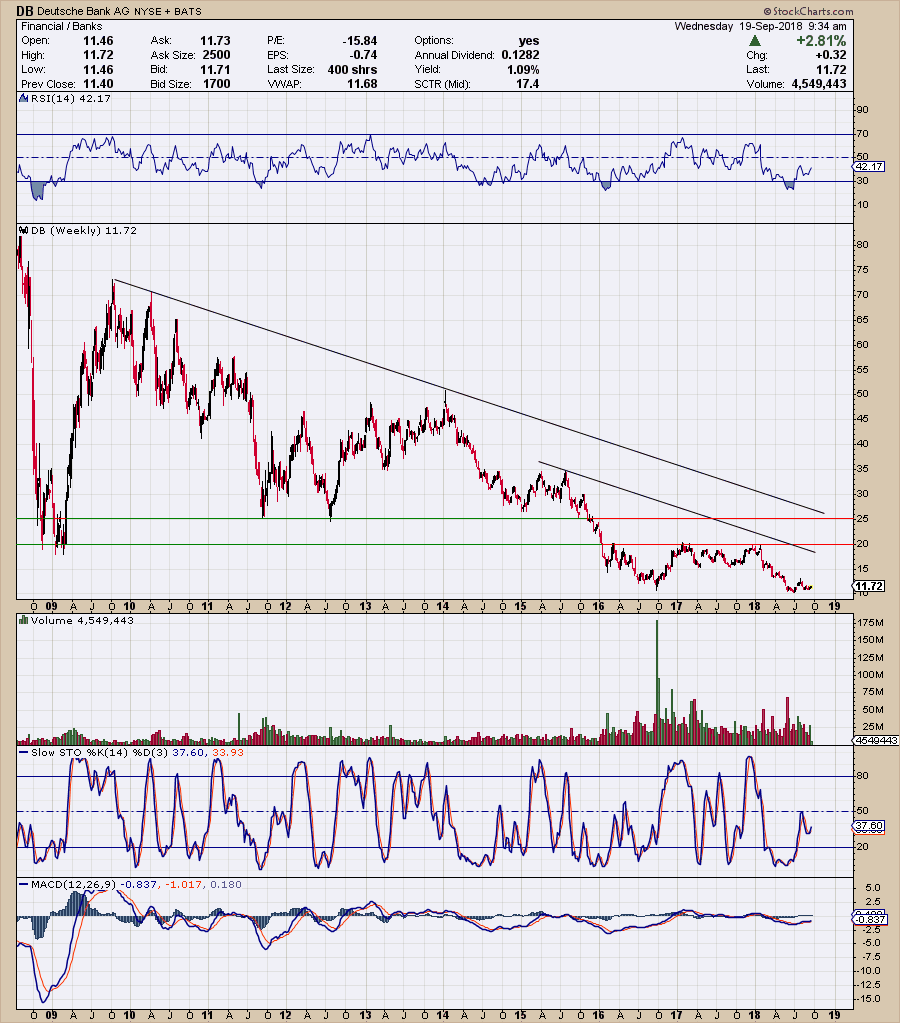This screenshot has width=900, height=1023.
Task: Click the NYSE + BATS exchange label
Action: (x=168, y=12)
